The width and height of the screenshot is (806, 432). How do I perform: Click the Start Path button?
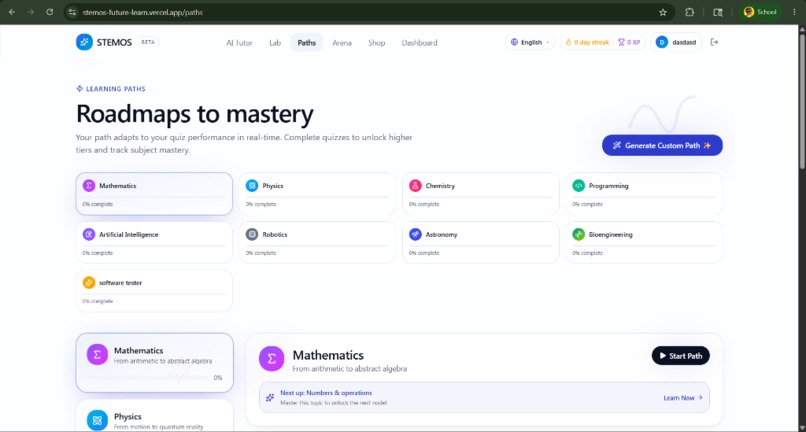681,356
